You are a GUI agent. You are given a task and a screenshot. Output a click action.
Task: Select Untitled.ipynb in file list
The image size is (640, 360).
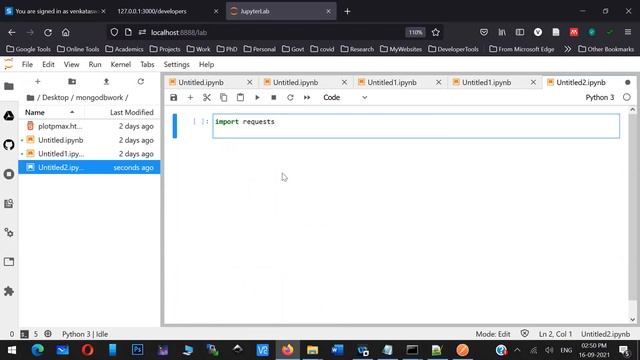point(89,140)
